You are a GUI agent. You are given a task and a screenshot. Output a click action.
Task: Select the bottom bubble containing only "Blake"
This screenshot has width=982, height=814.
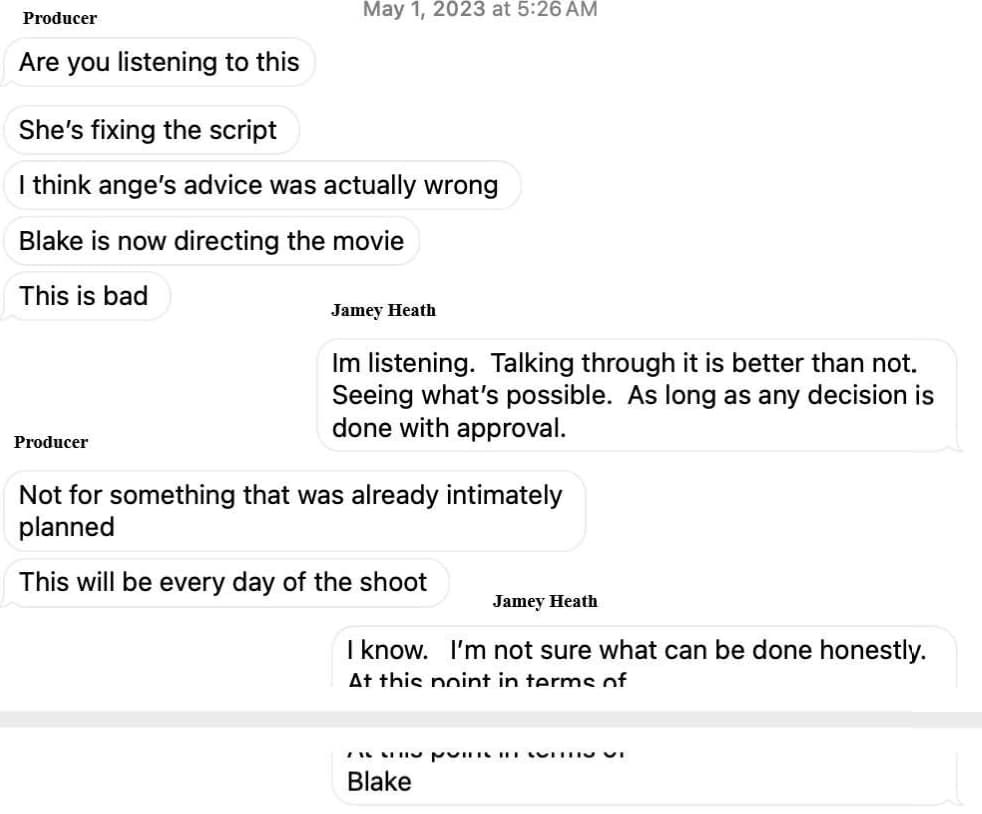point(379,782)
